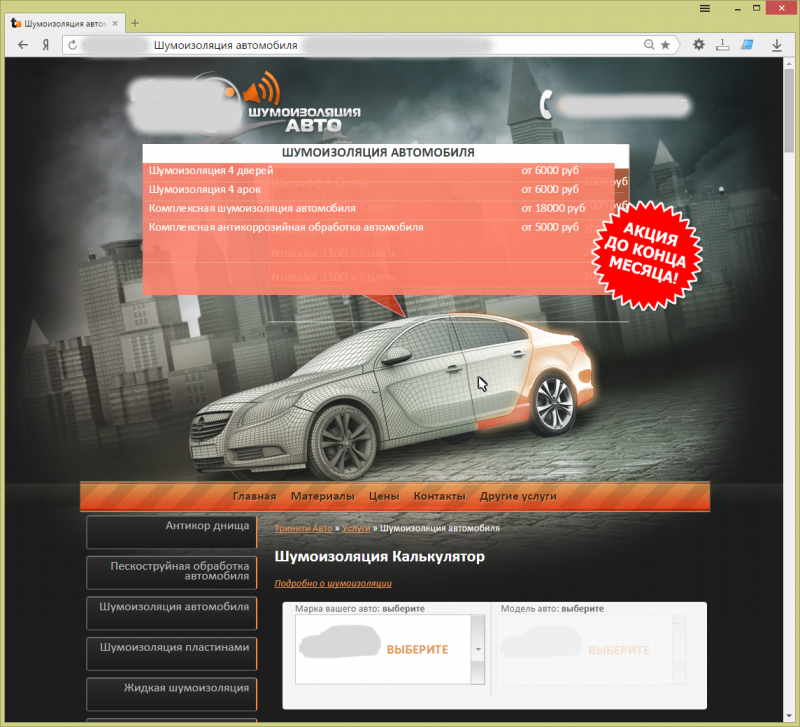
Task: Click the от 5000 руб price
Action: click(x=550, y=227)
